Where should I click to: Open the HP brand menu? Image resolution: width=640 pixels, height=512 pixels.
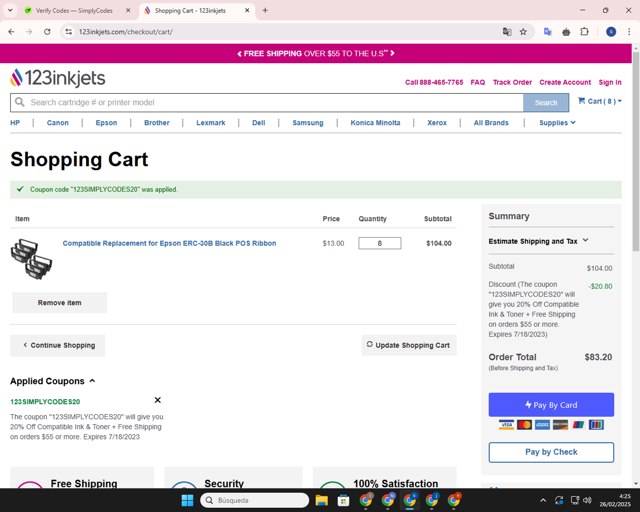(15, 123)
